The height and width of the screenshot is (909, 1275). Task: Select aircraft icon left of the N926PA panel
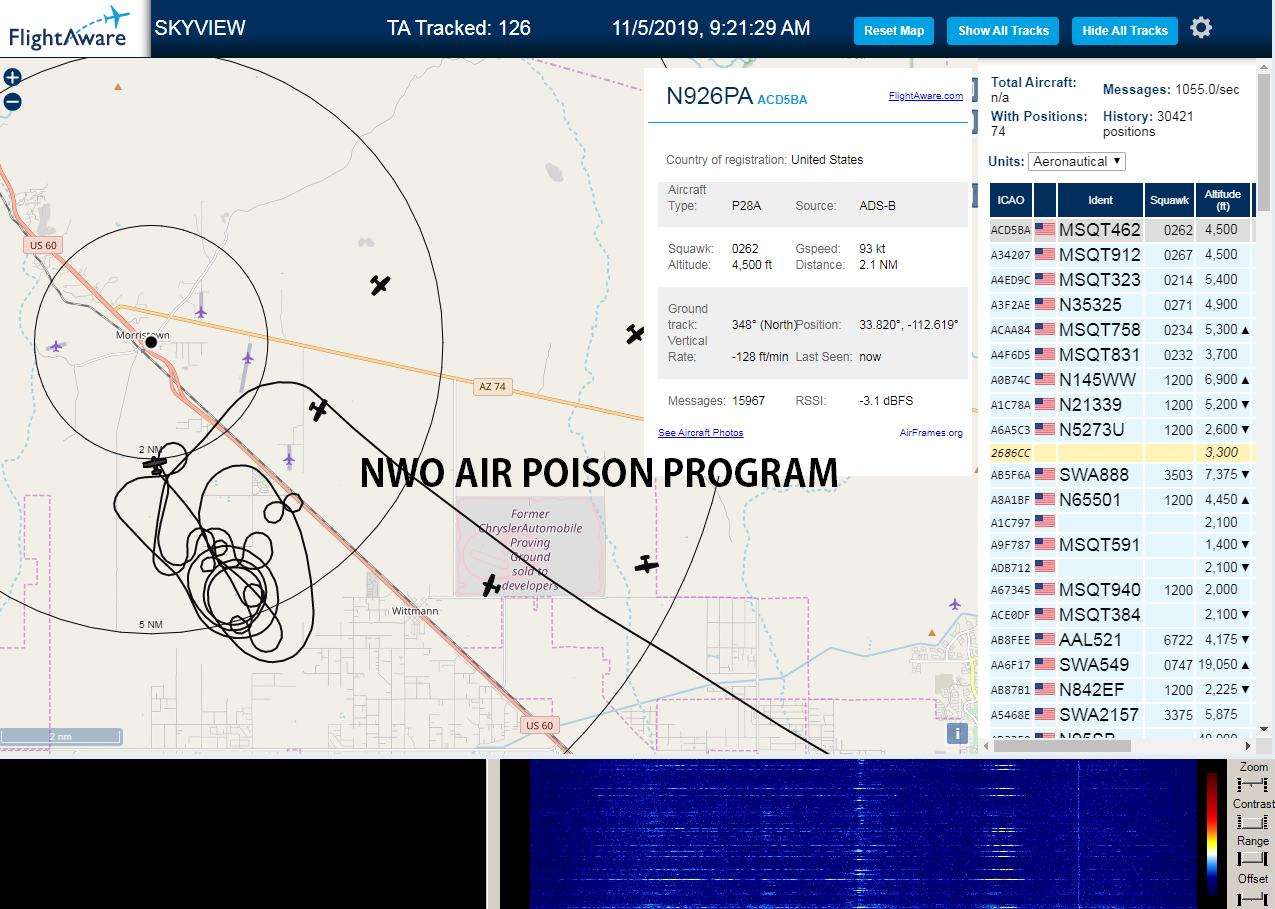[635, 334]
